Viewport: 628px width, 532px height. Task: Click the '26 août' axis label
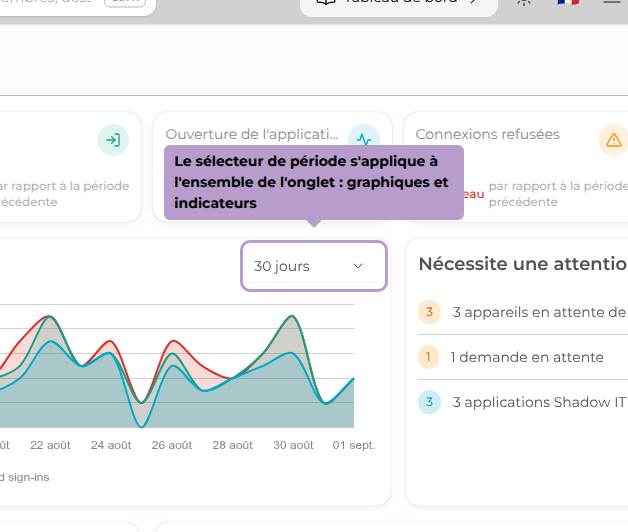point(172,445)
